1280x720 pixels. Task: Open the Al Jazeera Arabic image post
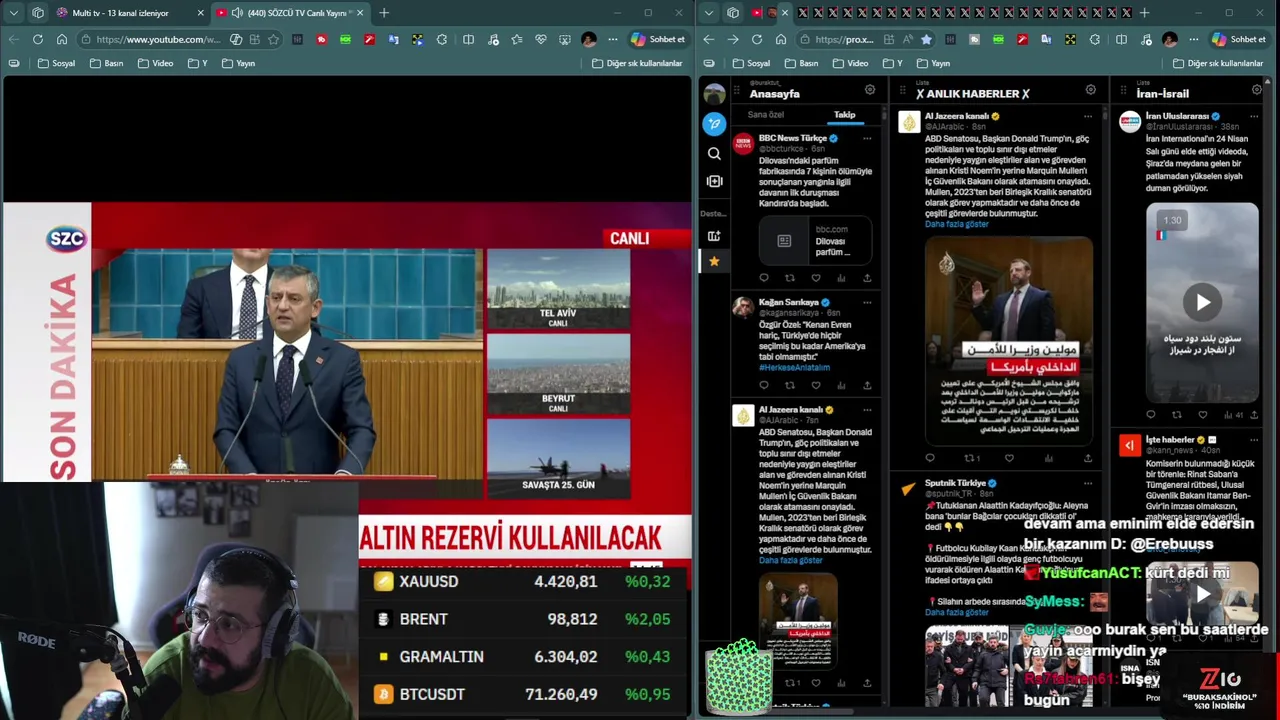1009,339
